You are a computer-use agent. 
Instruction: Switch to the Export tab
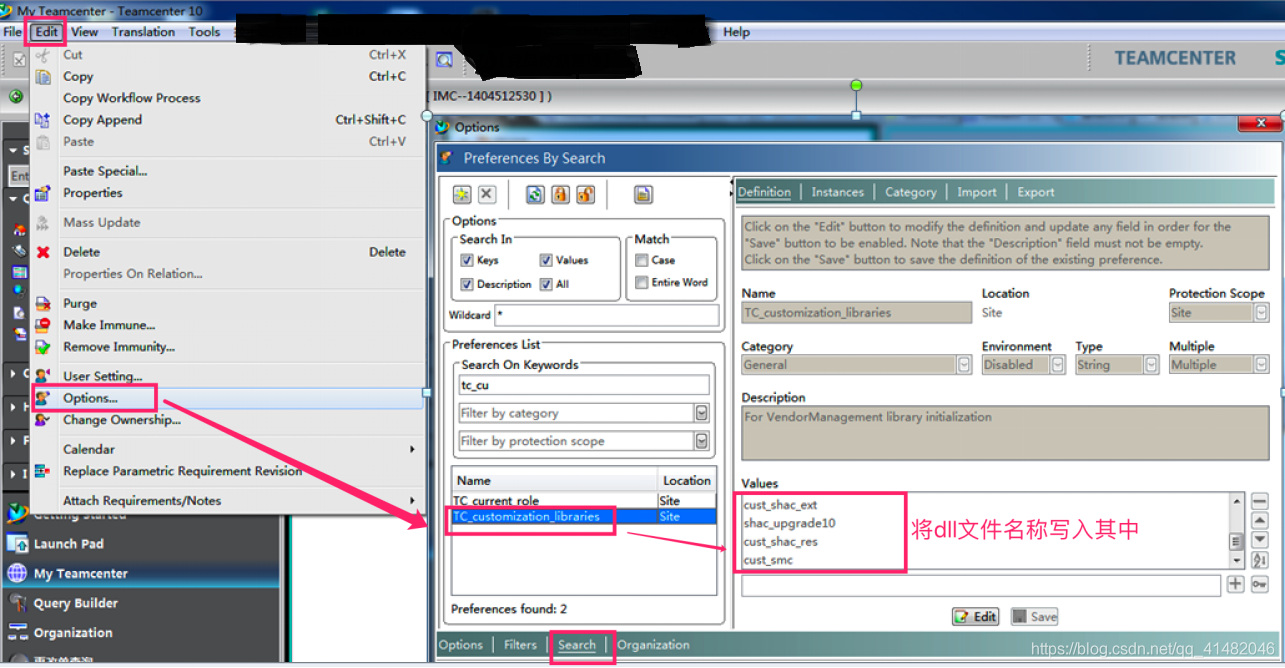(x=1036, y=192)
